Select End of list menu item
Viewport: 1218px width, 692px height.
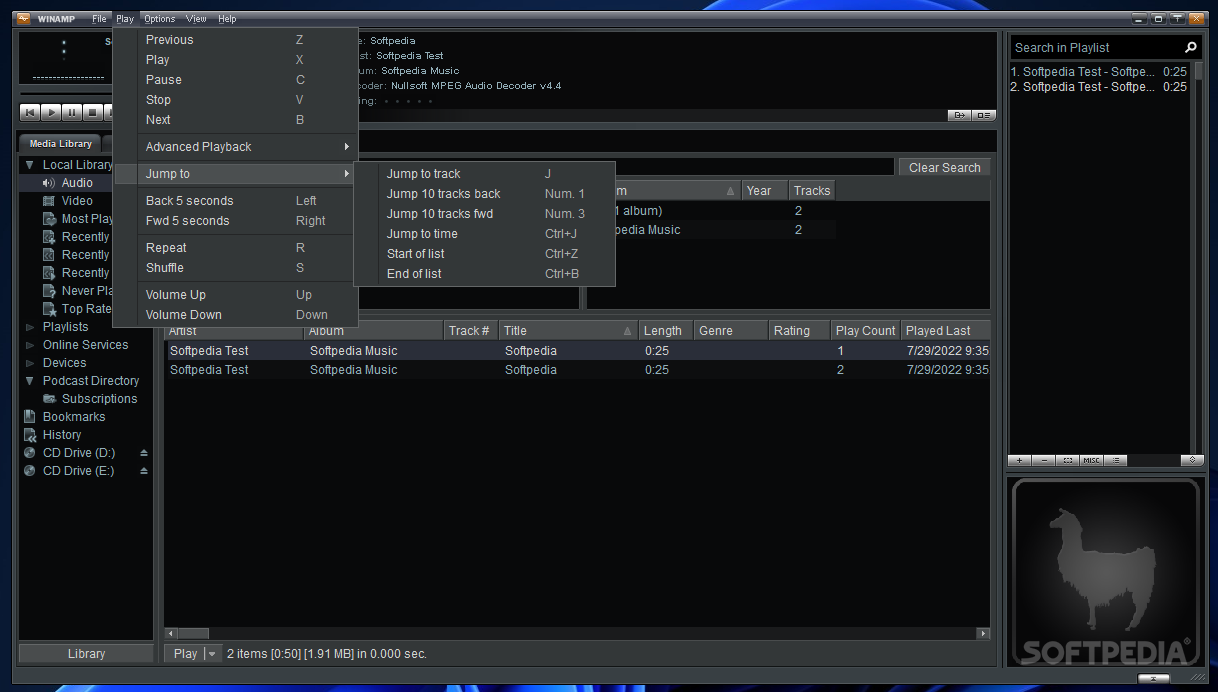pyautogui.click(x=485, y=274)
